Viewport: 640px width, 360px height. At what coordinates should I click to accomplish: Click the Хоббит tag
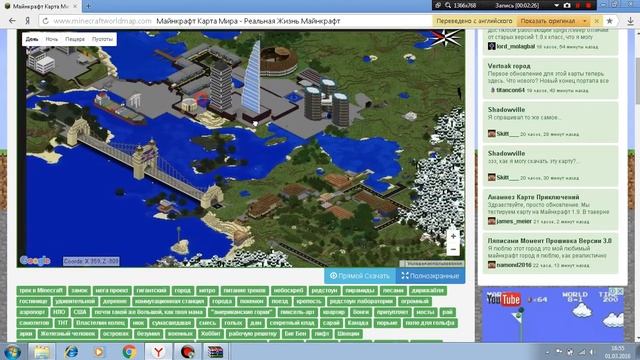point(210,333)
